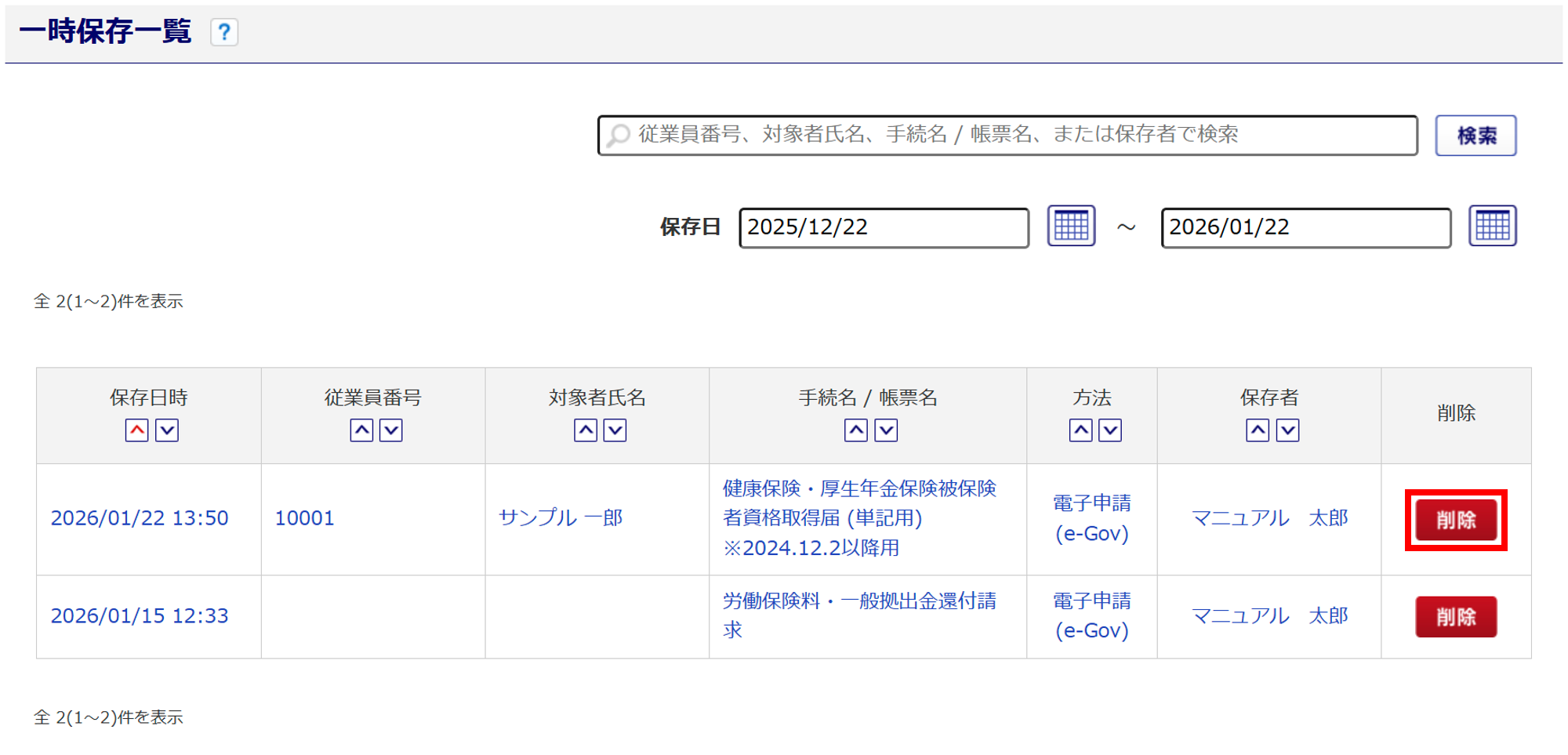Focus the employee/procedure search field
Screen dimensions: 1568x755
[1007, 136]
